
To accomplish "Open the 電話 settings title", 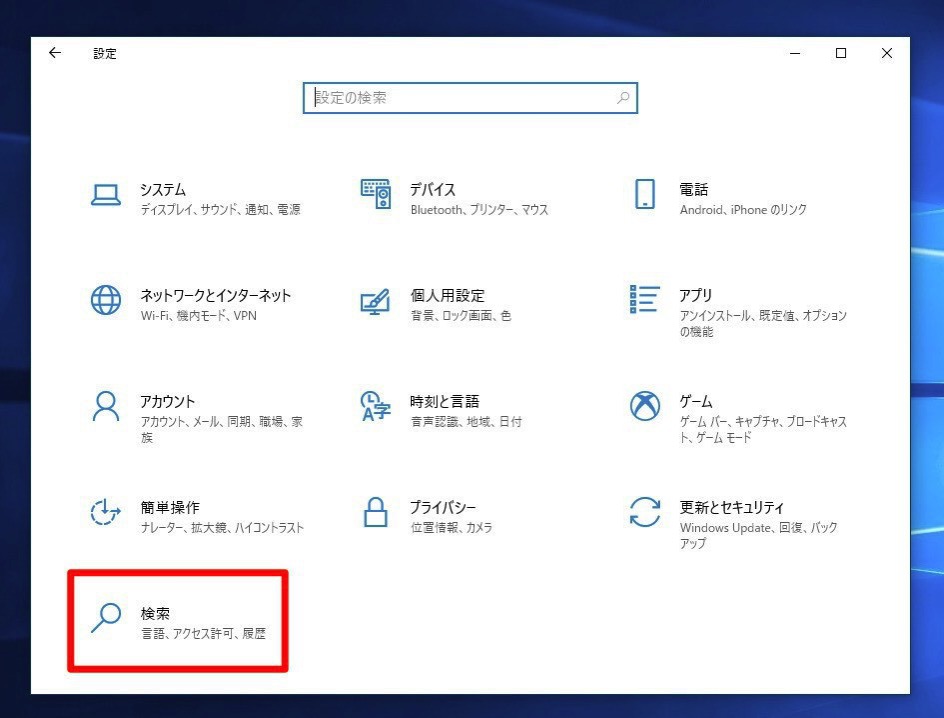I will [694, 190].
